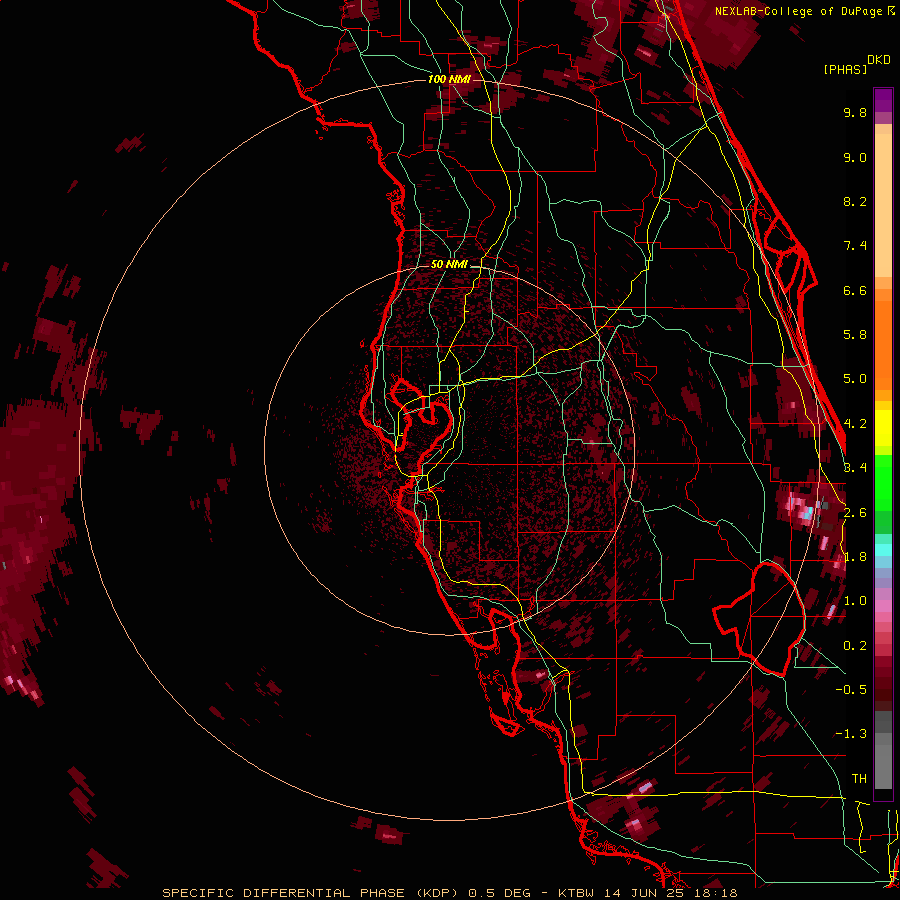Click the 0.2 value on the scale
Viewport: 900px width, 900px height.
[855, 646]
